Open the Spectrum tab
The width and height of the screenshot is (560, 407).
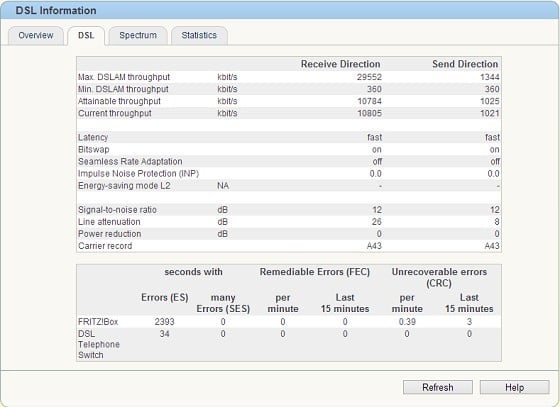point(138,35)
